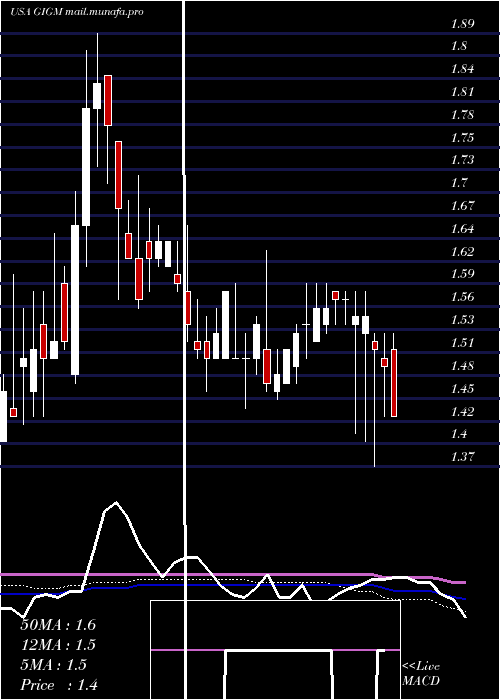The height and width of the screenshot is (700, 500).
Task: Click the 1.84 price axis label
Action: [462, 70]
